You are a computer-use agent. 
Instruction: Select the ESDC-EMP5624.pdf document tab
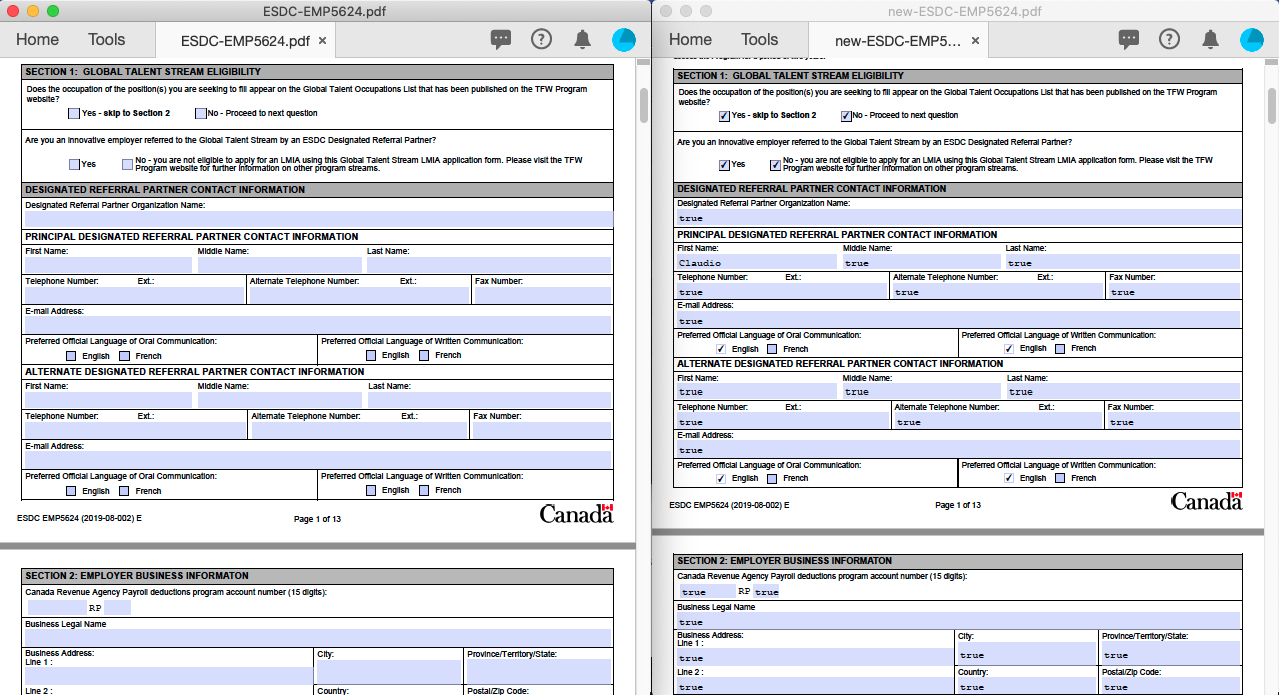(245, 41)
